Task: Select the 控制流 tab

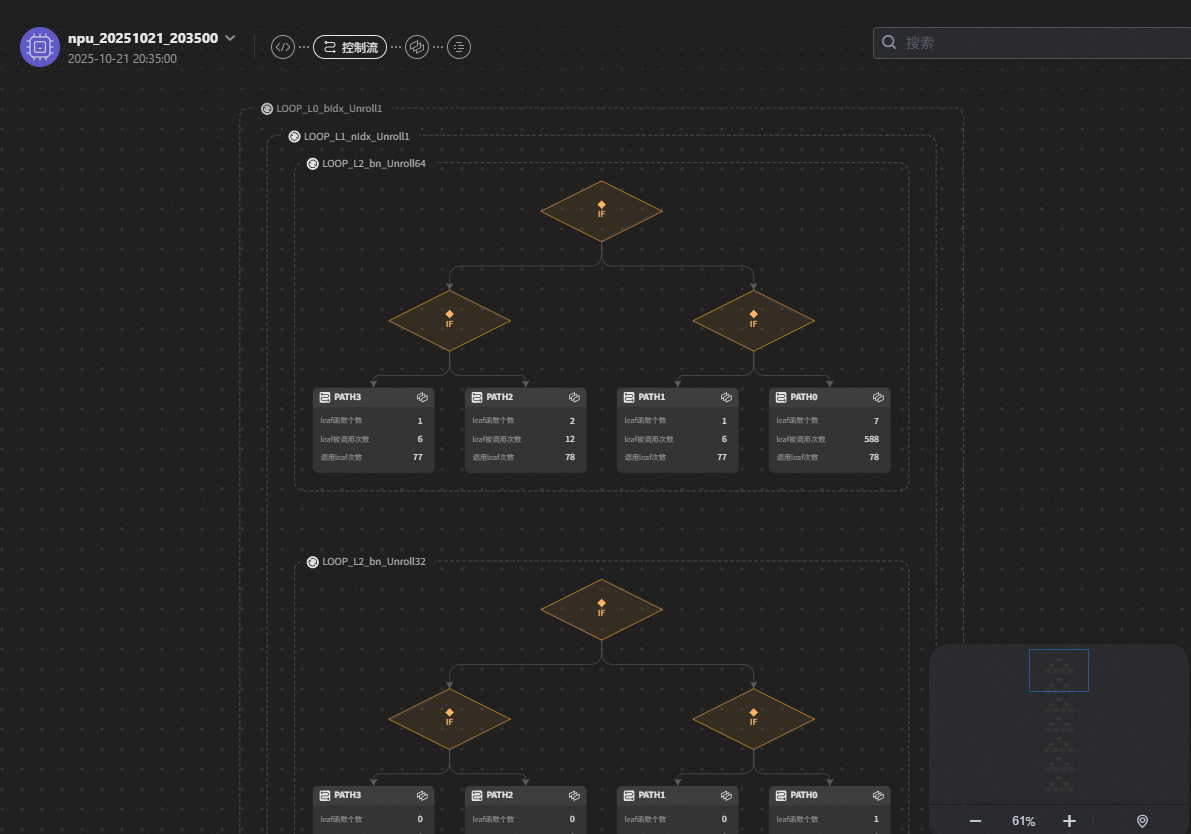Action: click(350, 47)
